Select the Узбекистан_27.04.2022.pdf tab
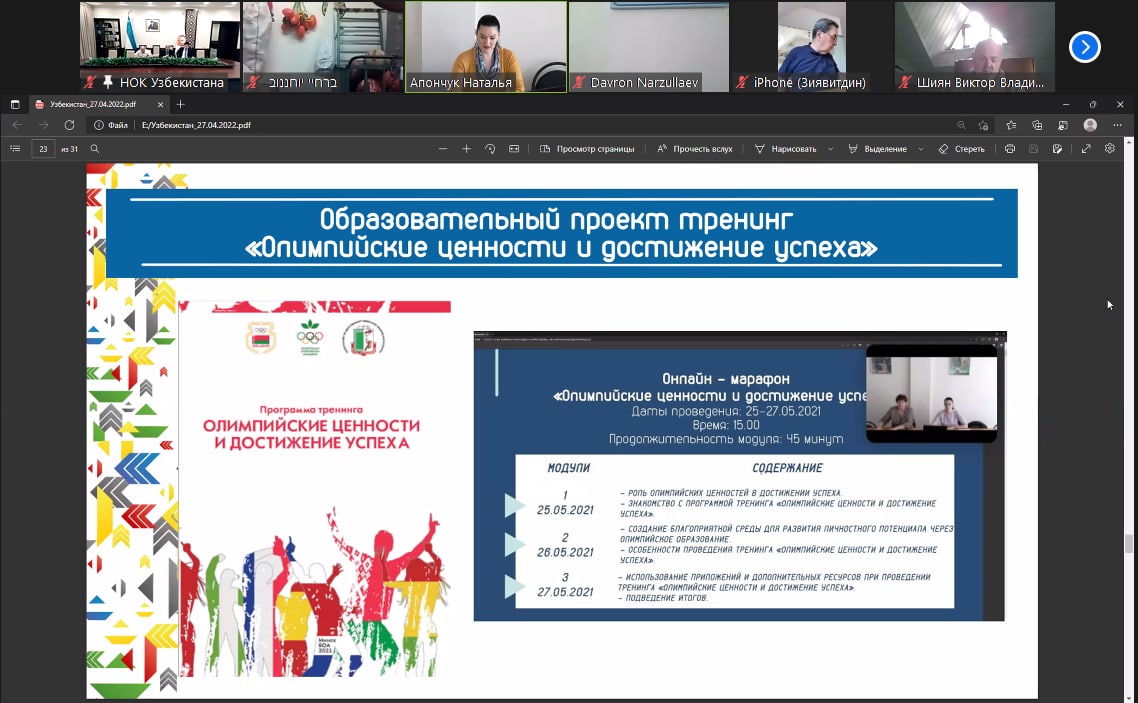 (93, 104)
